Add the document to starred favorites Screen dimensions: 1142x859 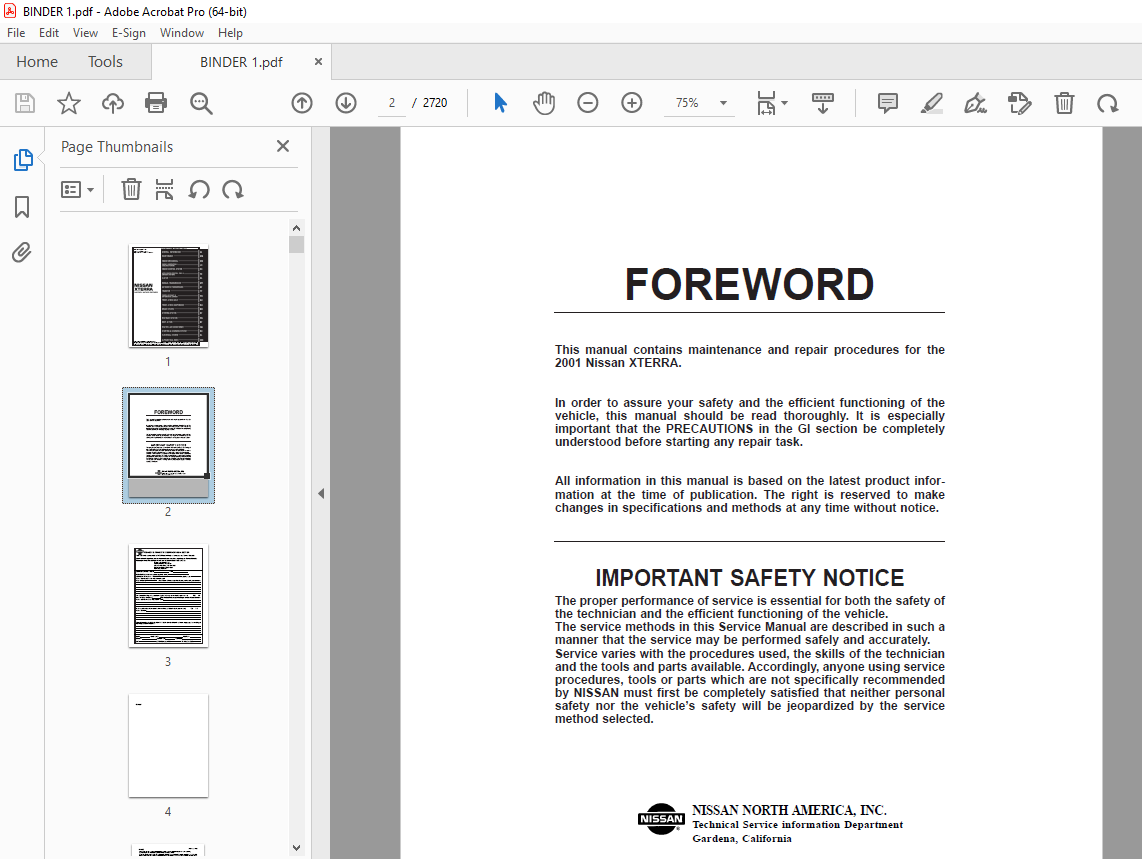point(68,103)
